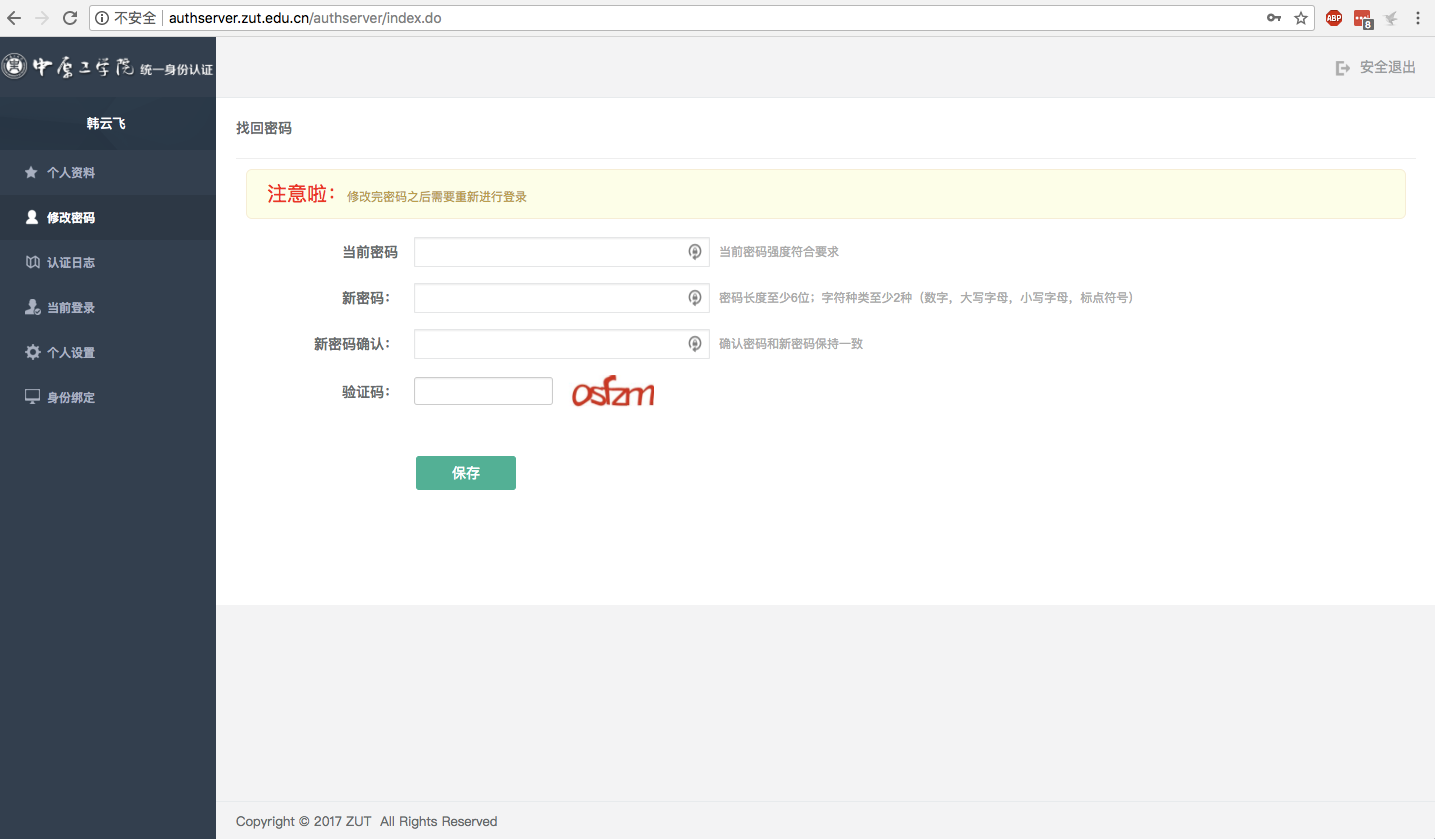Click the 保存 button
The width and height of the screenshot is (1435, 839).
pyautogui.click(x=466, y=473)
